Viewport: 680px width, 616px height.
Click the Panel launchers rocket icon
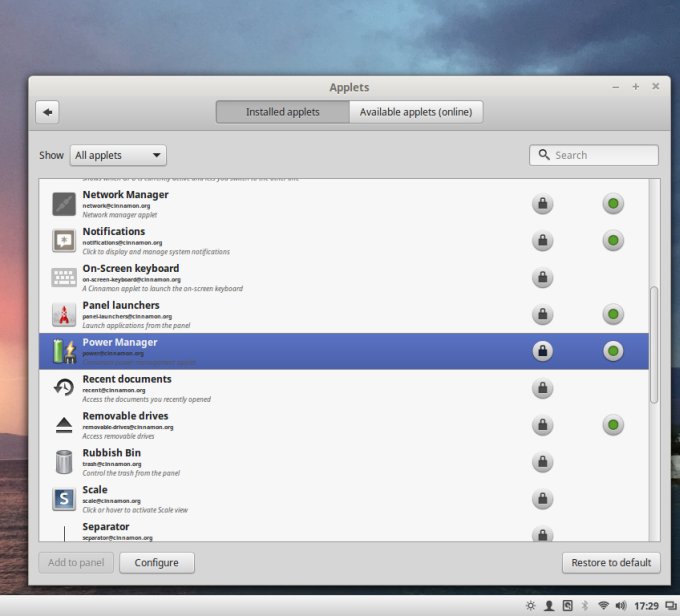pyautogui.click(x=64, y=315)
